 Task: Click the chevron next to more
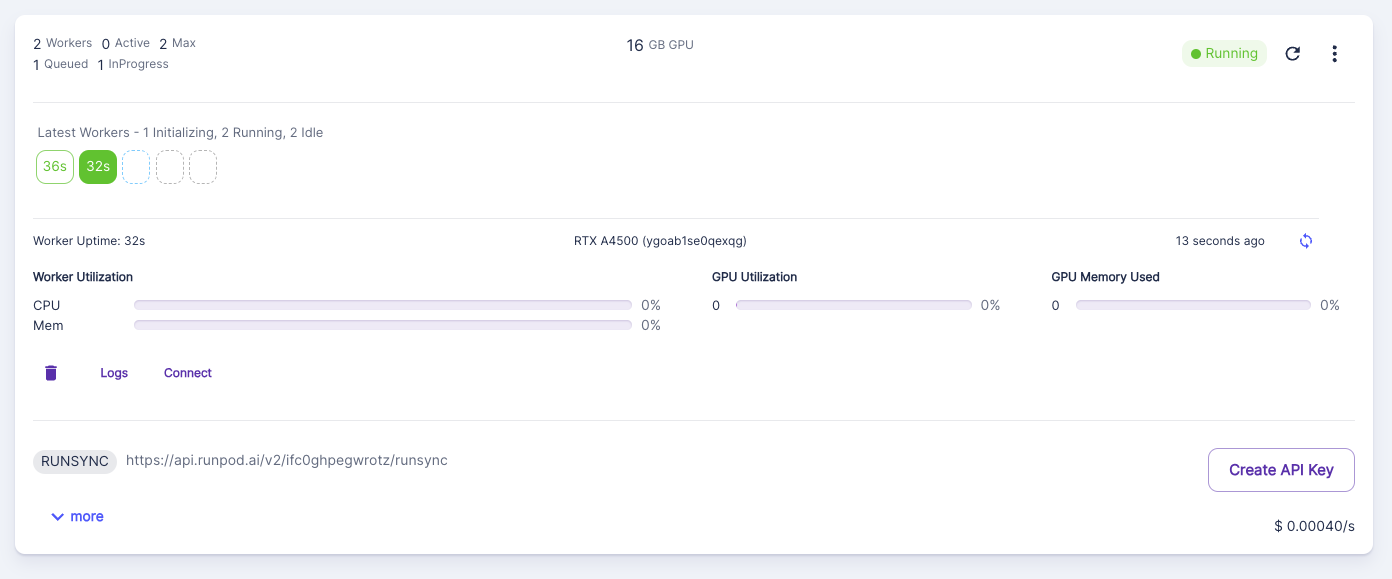(x=58, y=517)
